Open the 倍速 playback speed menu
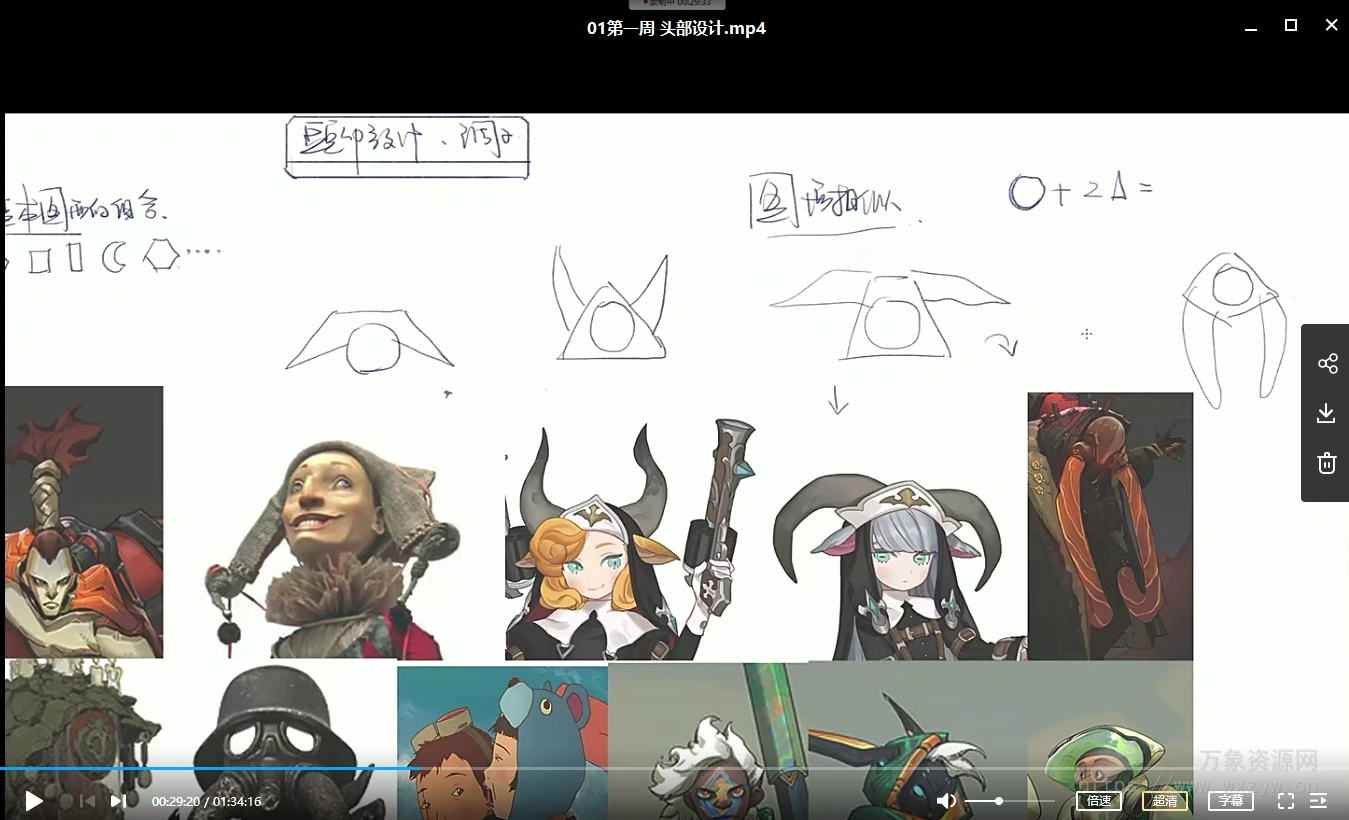Viewport: 1349px width, 820px height. click(x=1099, y=801)
